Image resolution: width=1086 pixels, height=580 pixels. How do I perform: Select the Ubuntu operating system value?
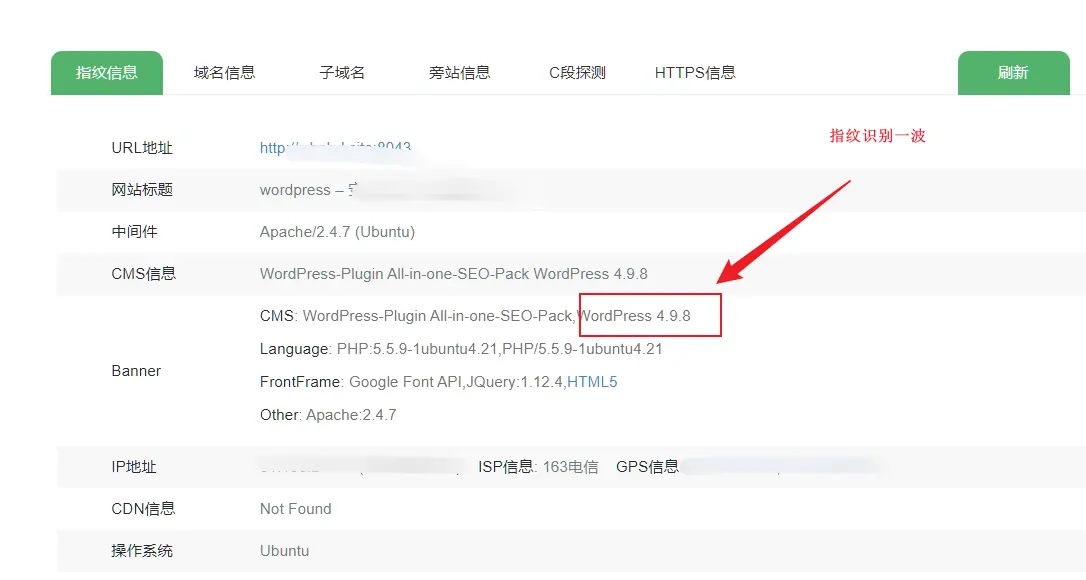click(x=285, y=551)
